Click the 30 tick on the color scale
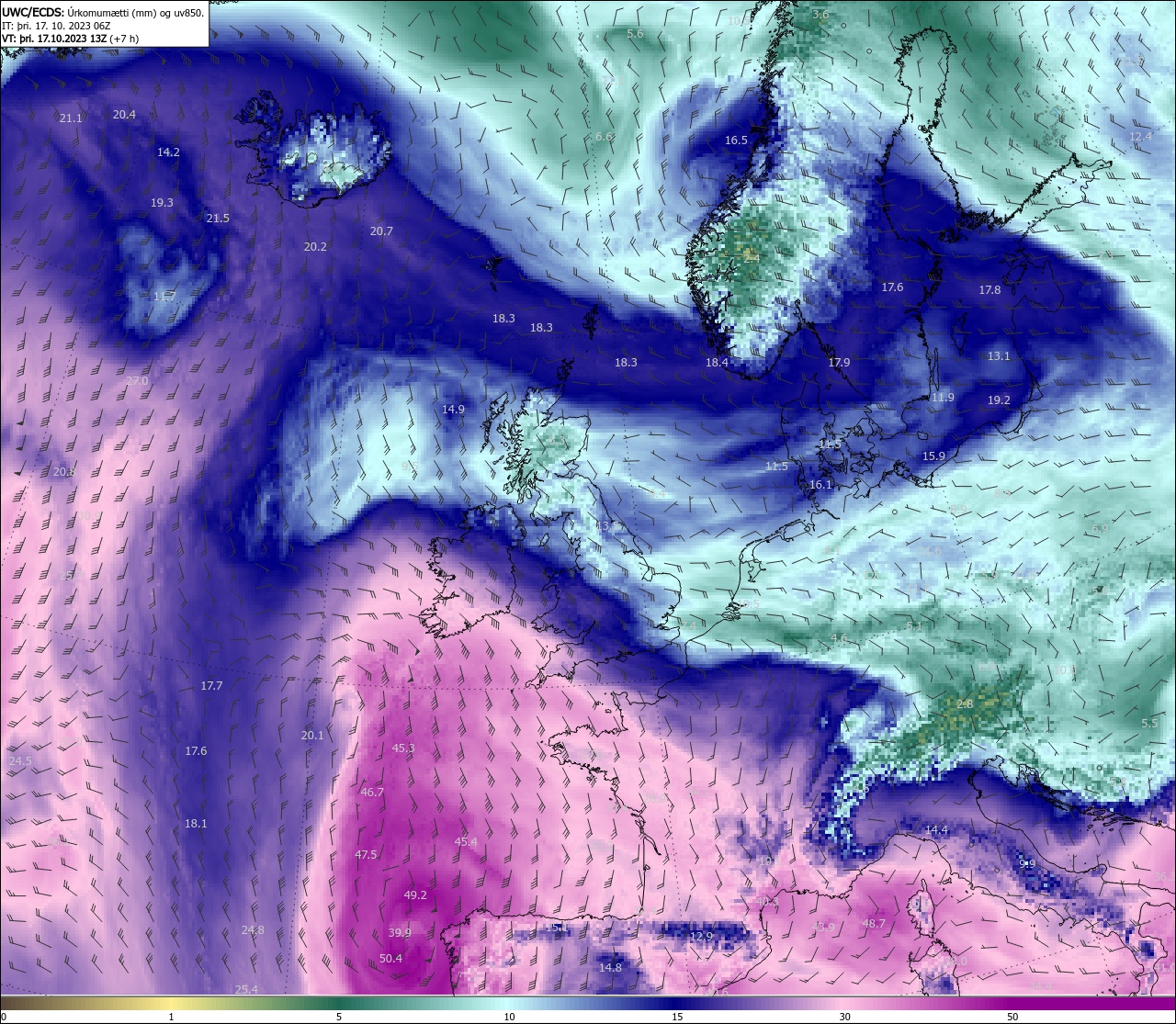Image resolution: width=1176 pixels, height=1024 pixels. (x=844, y=1017)
